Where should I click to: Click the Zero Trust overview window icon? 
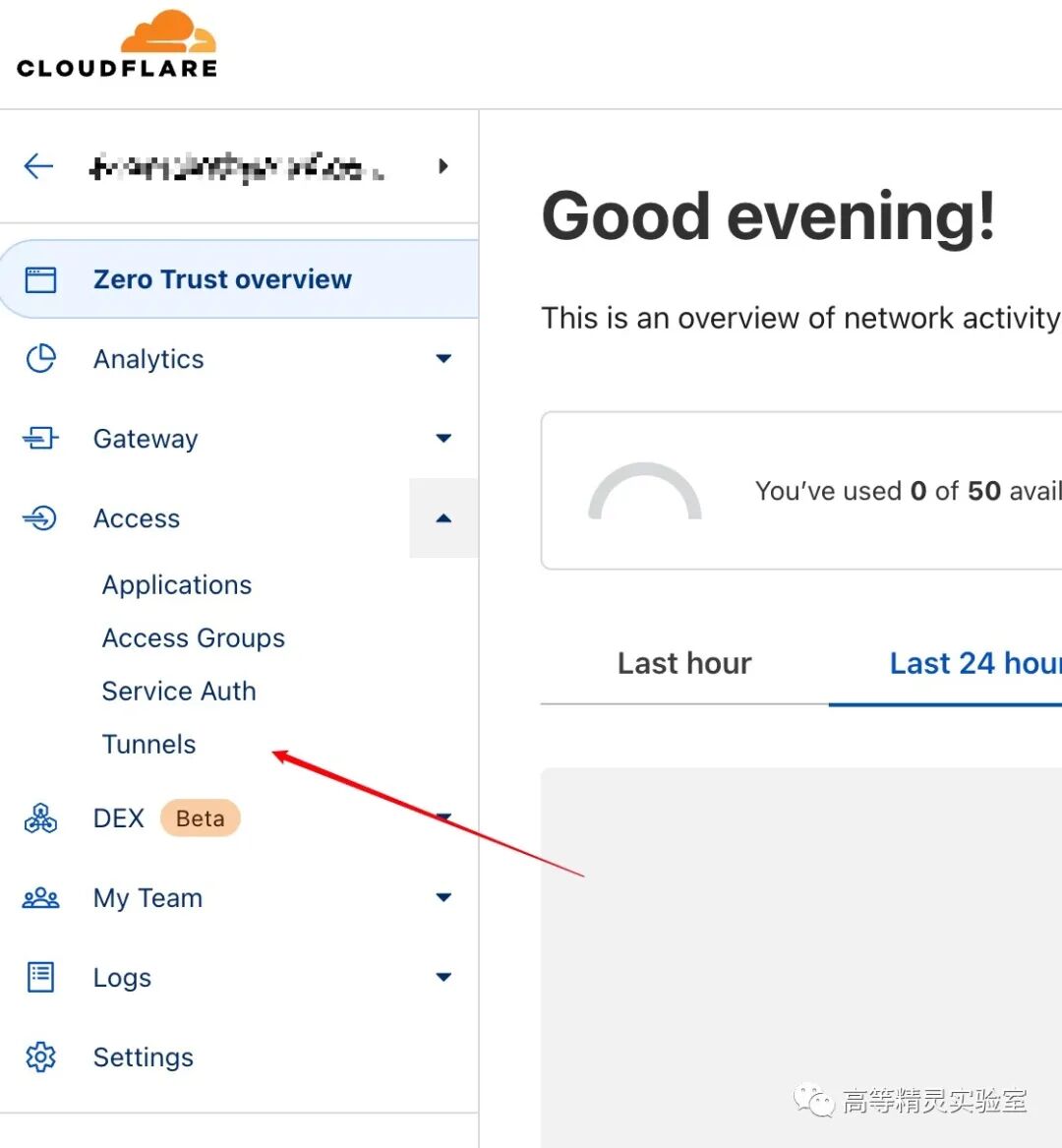tap(40, 279)
